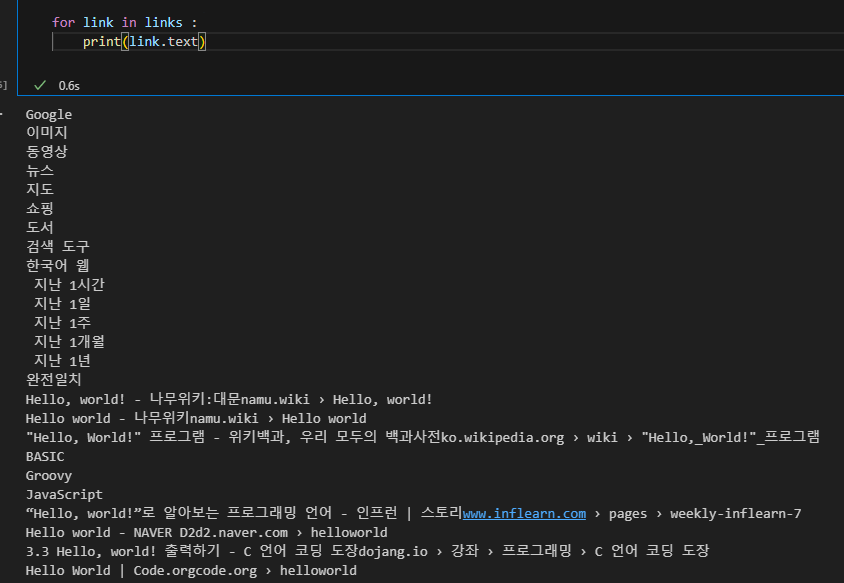This screenshot has height=583, width=844.
Task: Select the '뉴스' output line
Action: coord(40,171)
